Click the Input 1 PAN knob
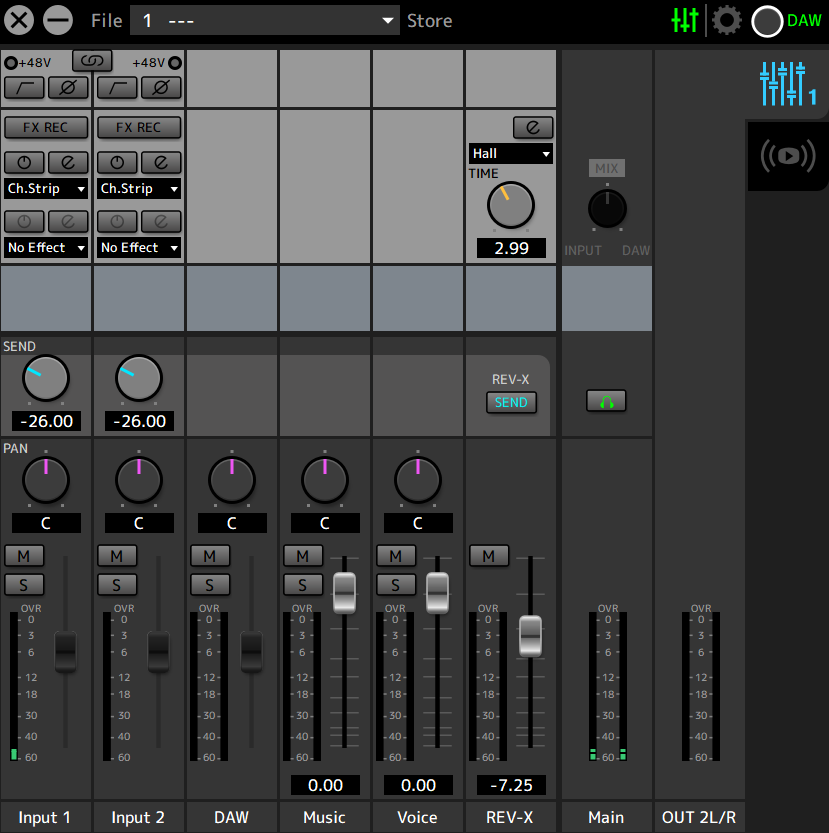 coord(46,480)
